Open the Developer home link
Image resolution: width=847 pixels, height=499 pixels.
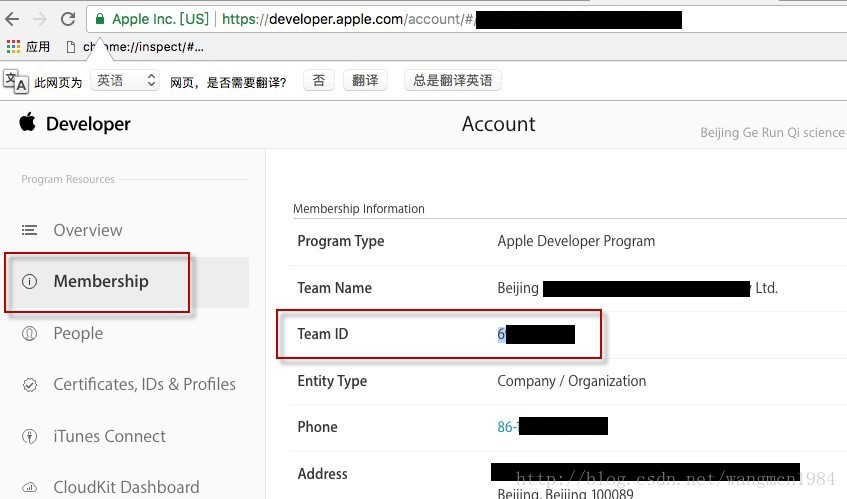pos(88,124)
